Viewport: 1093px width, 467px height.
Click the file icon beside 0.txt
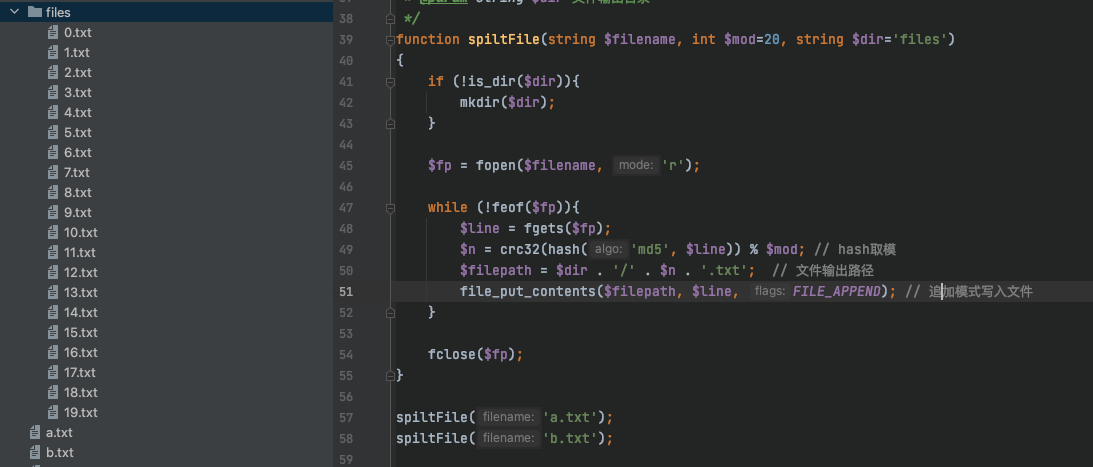[x=52, y=32]
